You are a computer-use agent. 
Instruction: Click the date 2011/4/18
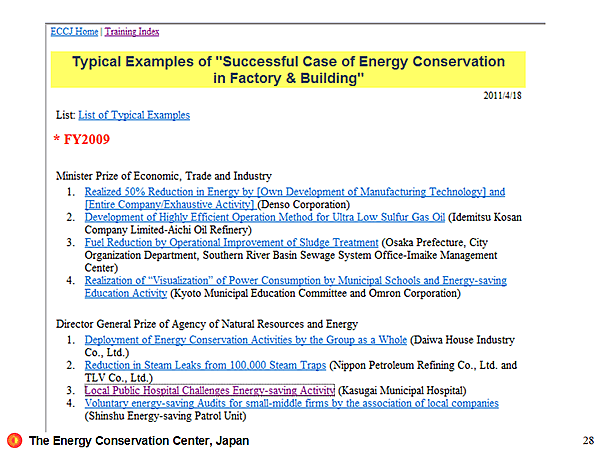tap(502, 95)
